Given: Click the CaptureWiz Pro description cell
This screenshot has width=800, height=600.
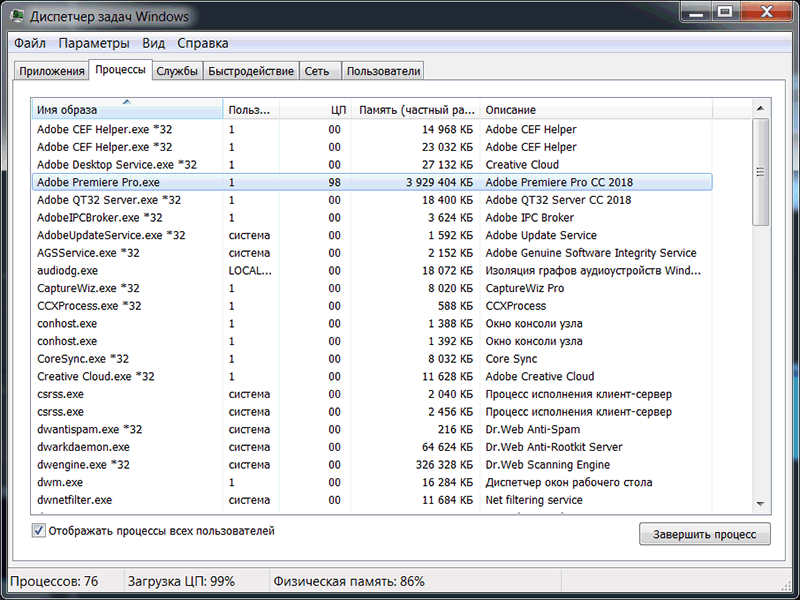Looking at the screenshot, I should pos(524,288).
